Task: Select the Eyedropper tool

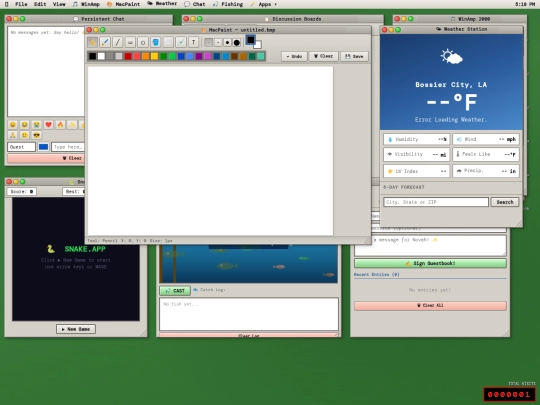Action: tap(181, 42)
